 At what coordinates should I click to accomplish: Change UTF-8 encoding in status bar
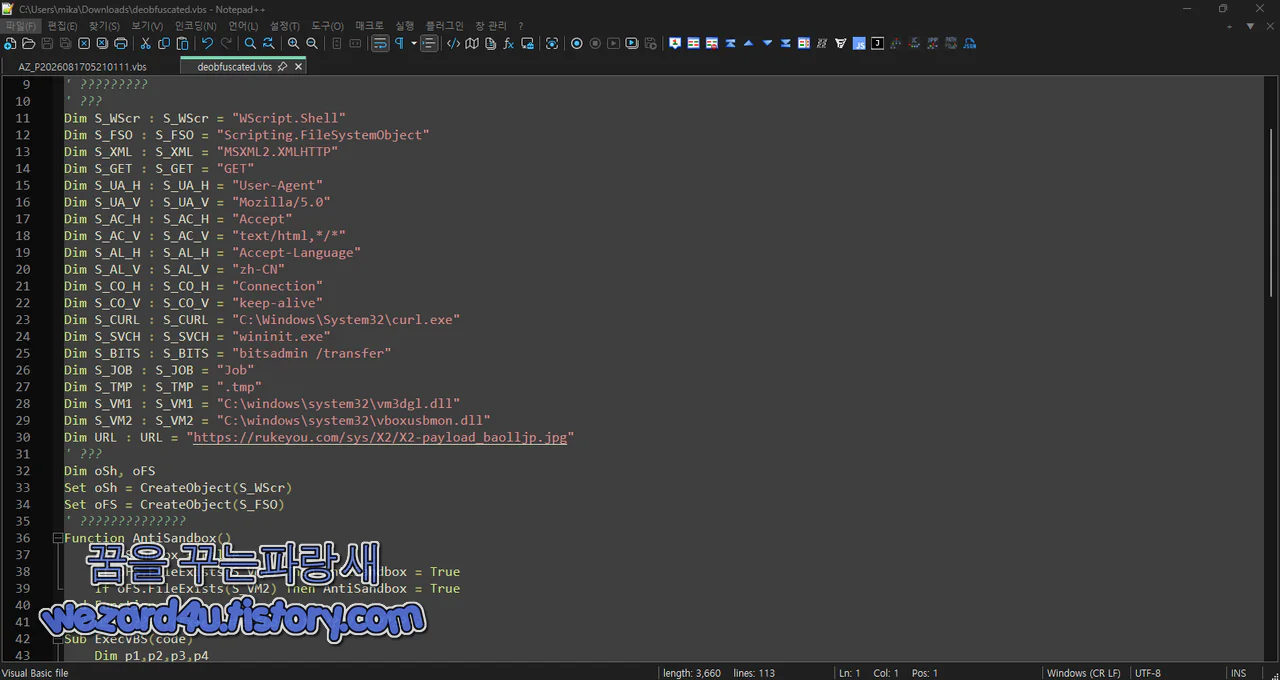(x=1148, y=673)
